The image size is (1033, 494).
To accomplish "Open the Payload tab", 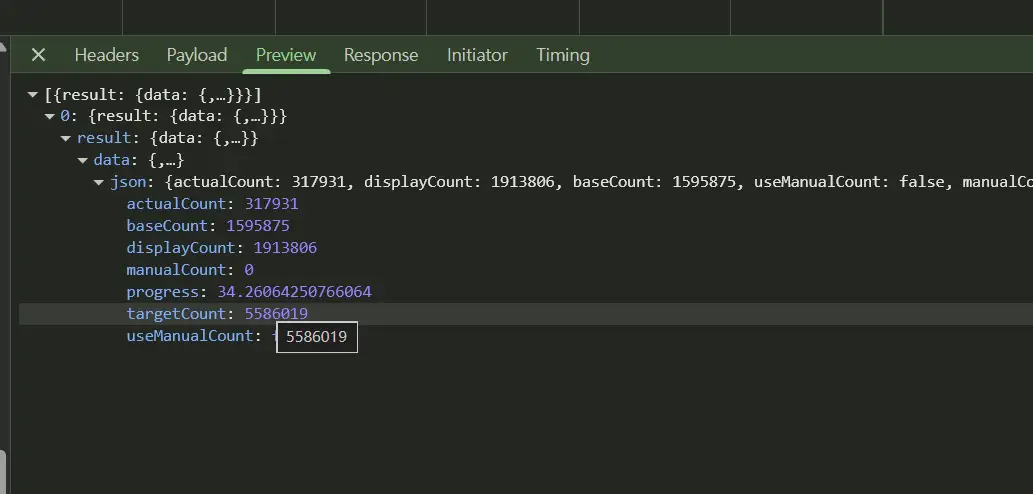I will pyautogui.click(x=196, y=55).
